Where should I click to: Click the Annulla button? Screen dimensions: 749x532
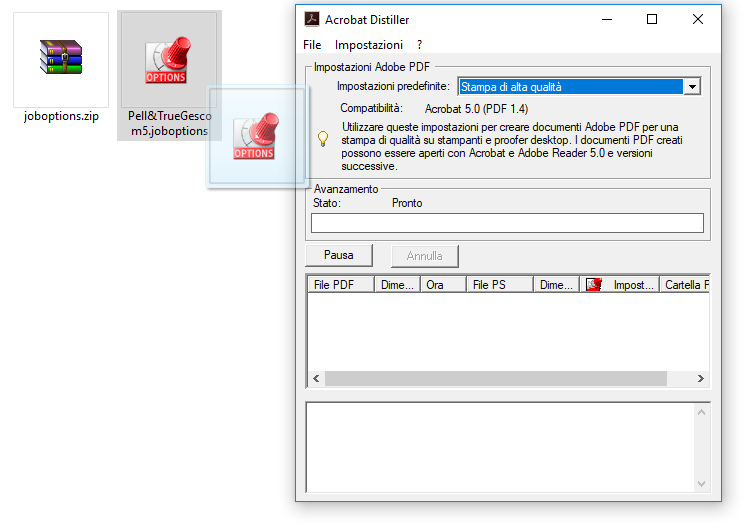424,256
